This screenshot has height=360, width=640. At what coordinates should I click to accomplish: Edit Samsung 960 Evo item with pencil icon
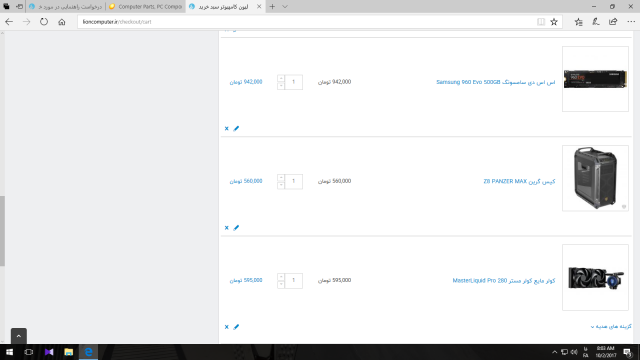tap(236, 129)
